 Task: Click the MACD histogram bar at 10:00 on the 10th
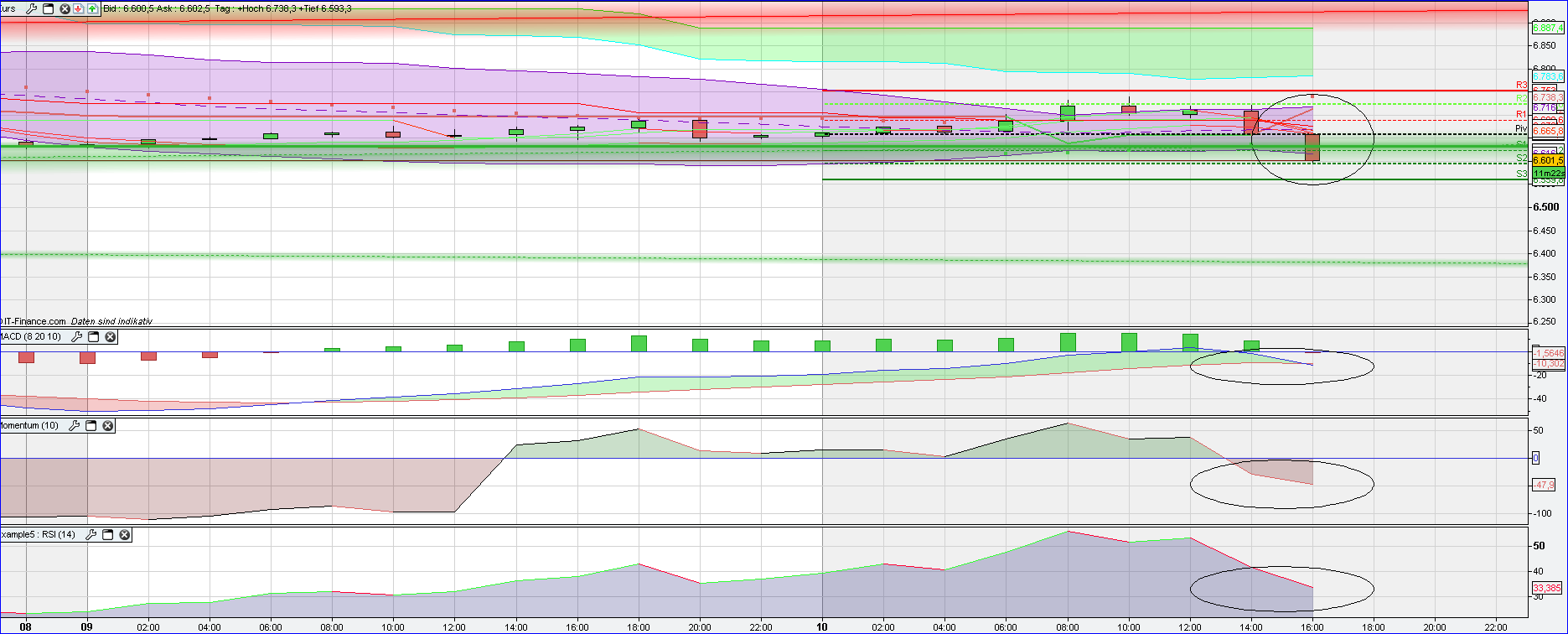1129,342
